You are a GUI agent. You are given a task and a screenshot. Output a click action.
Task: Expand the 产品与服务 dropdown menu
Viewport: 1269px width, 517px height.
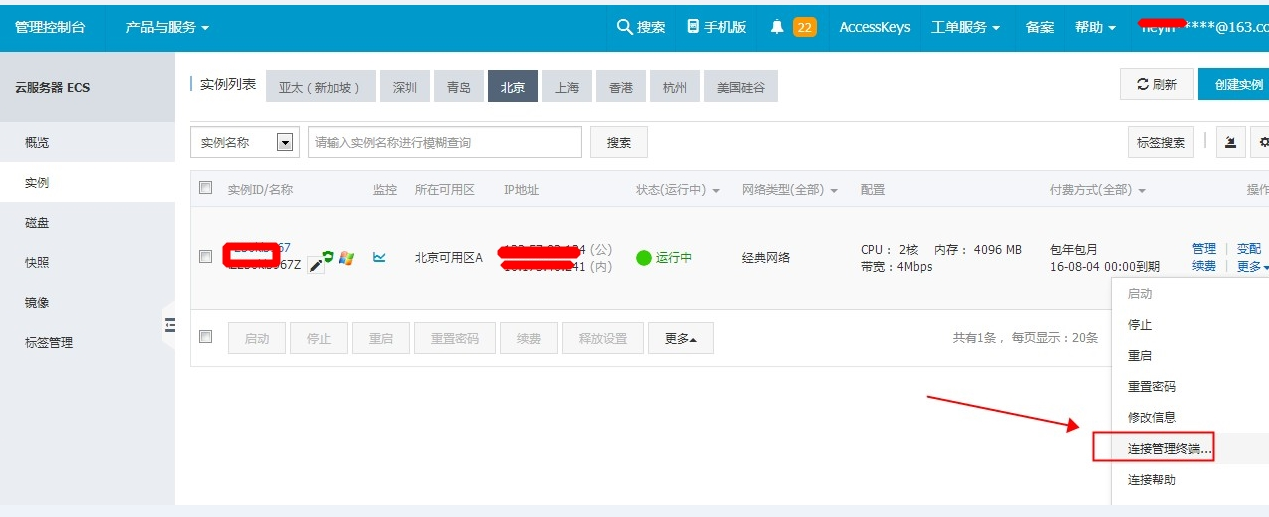pyautogui.click(x=167, y=27)
